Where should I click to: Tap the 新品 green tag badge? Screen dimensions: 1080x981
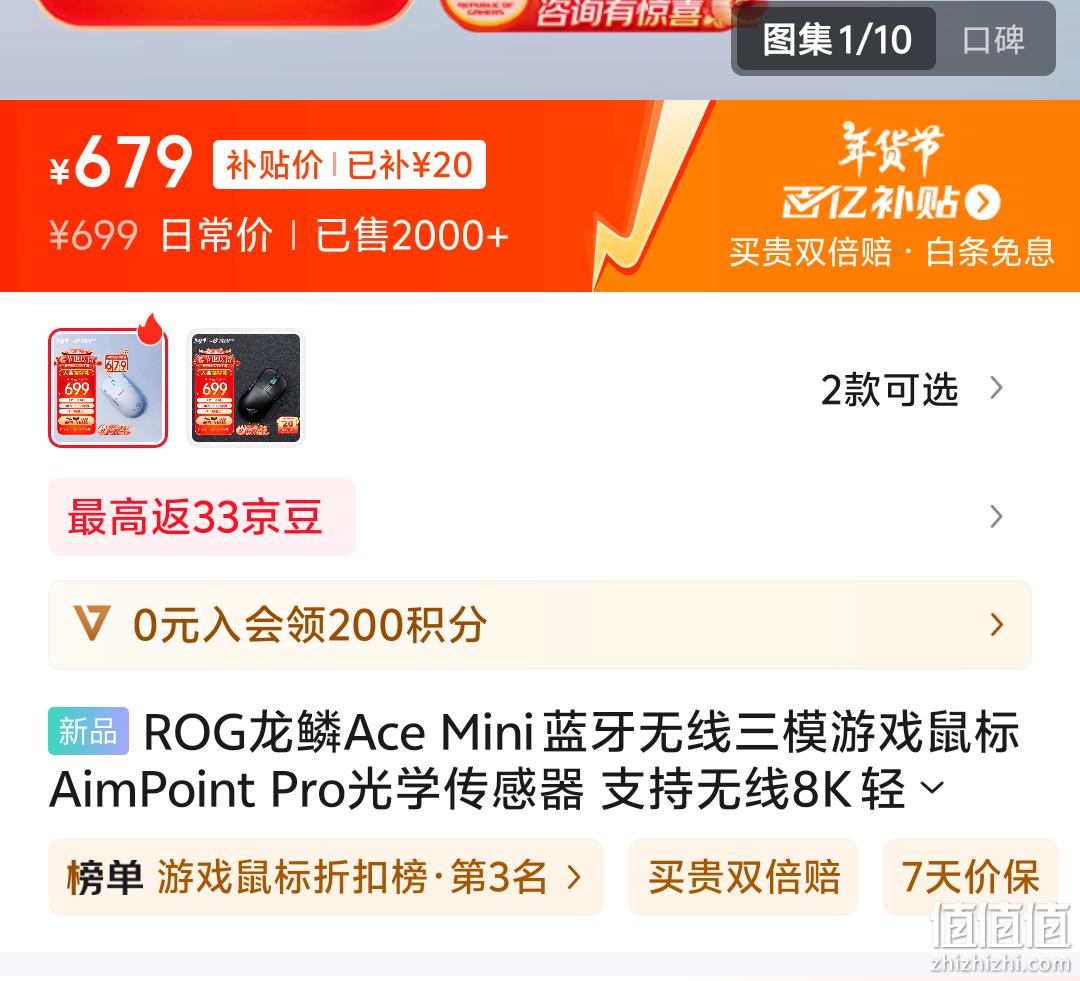tap(88, 731)
